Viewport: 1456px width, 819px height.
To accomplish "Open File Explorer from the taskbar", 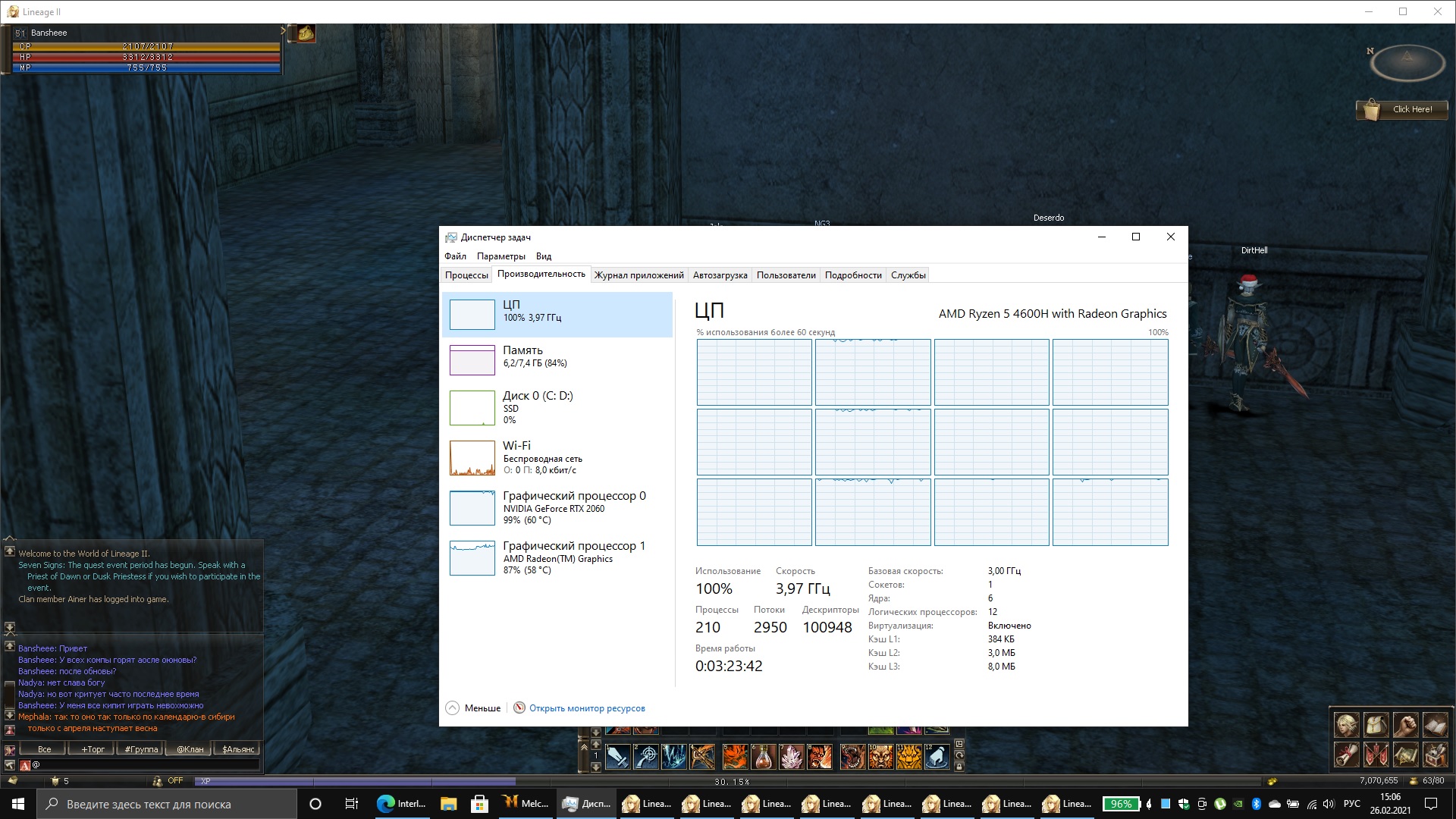I will coord(448,804).
